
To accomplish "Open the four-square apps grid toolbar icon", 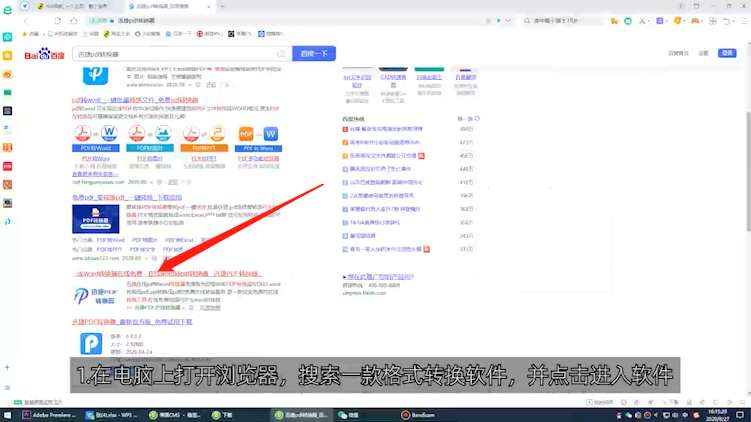I will tap(713, 21).
